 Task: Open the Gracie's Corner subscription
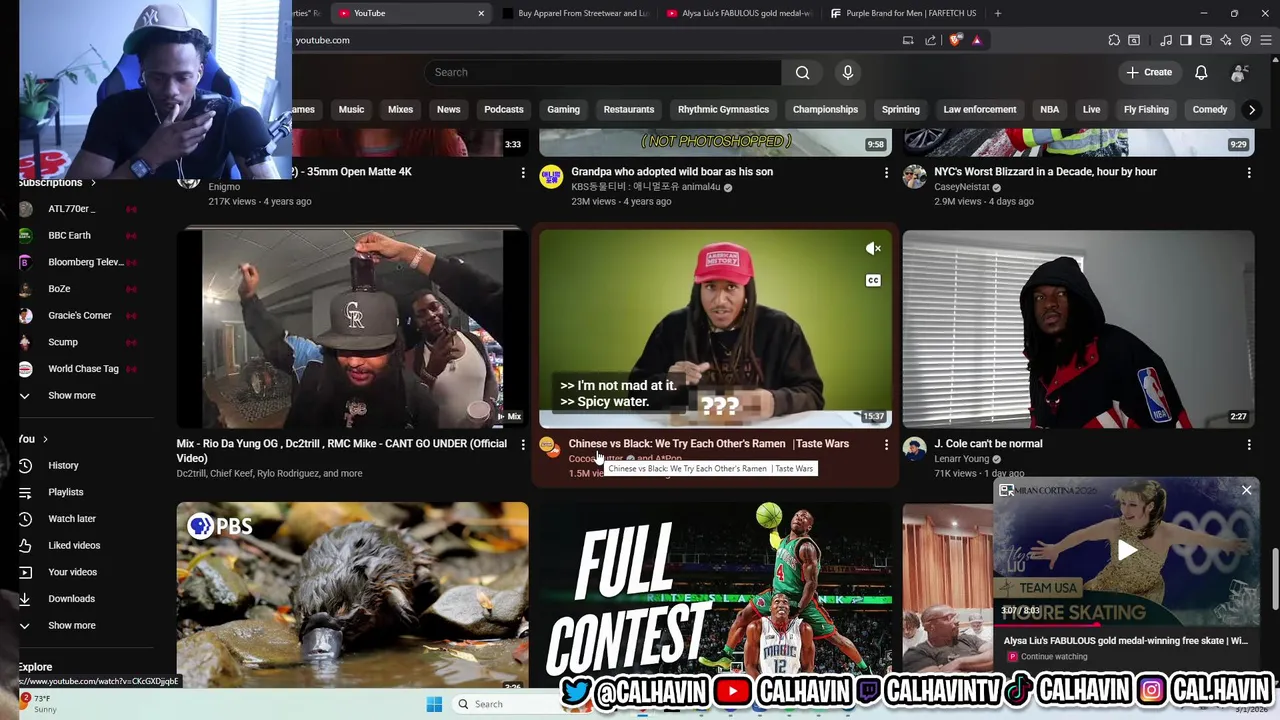(x=79, y=315)
